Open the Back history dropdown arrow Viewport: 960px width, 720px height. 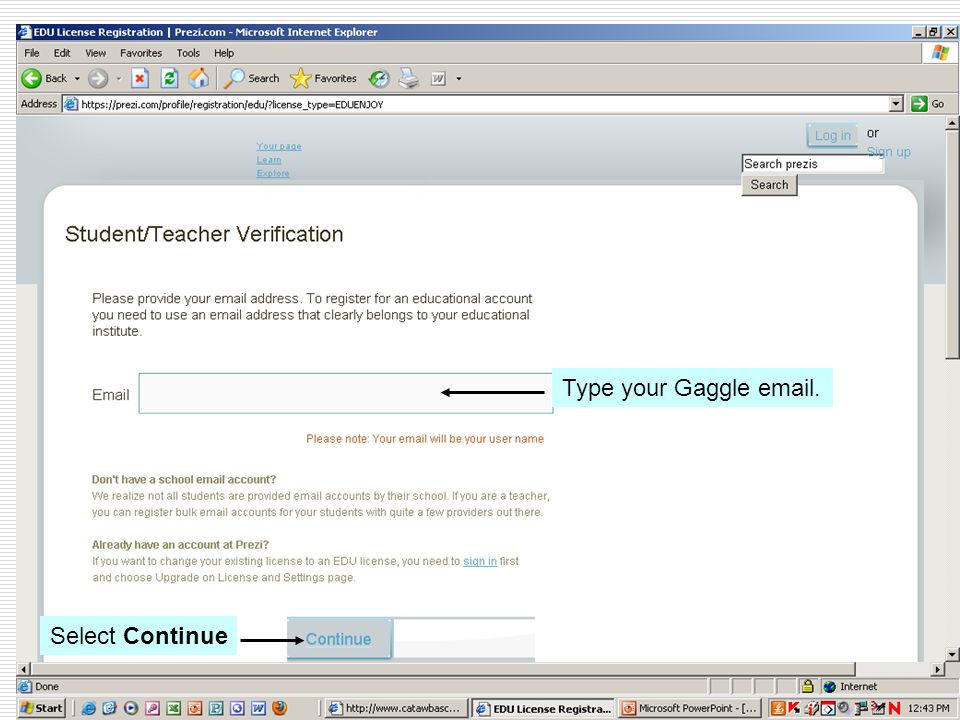[x=77, y=79]
